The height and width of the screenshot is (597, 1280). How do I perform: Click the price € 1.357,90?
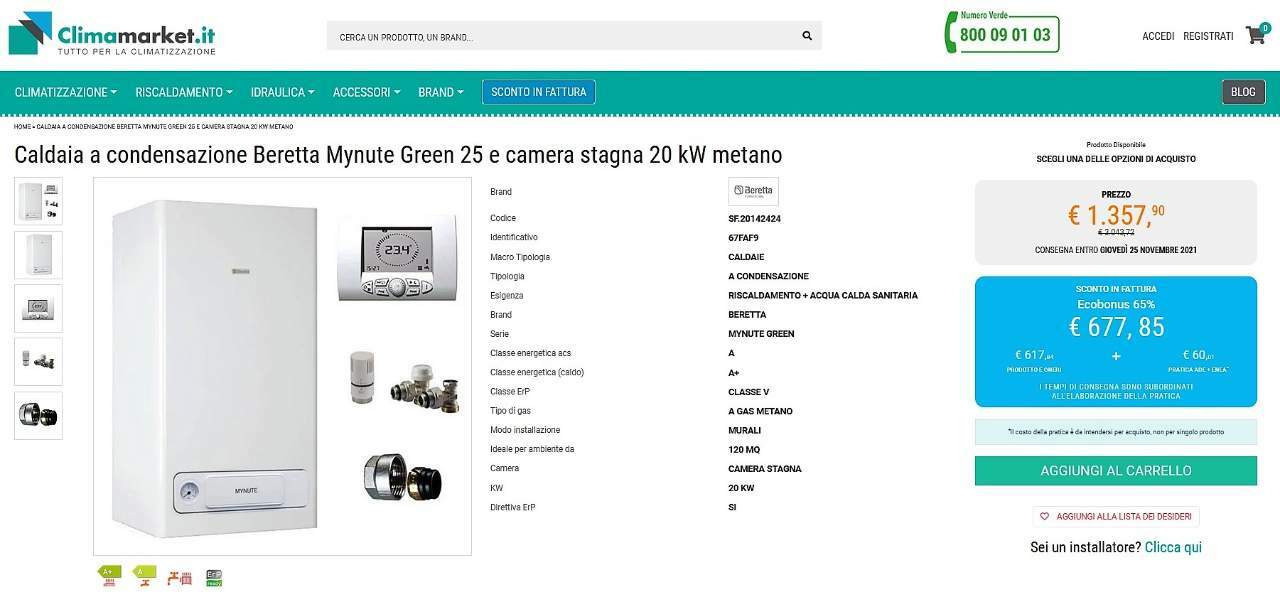[1116, 214]
